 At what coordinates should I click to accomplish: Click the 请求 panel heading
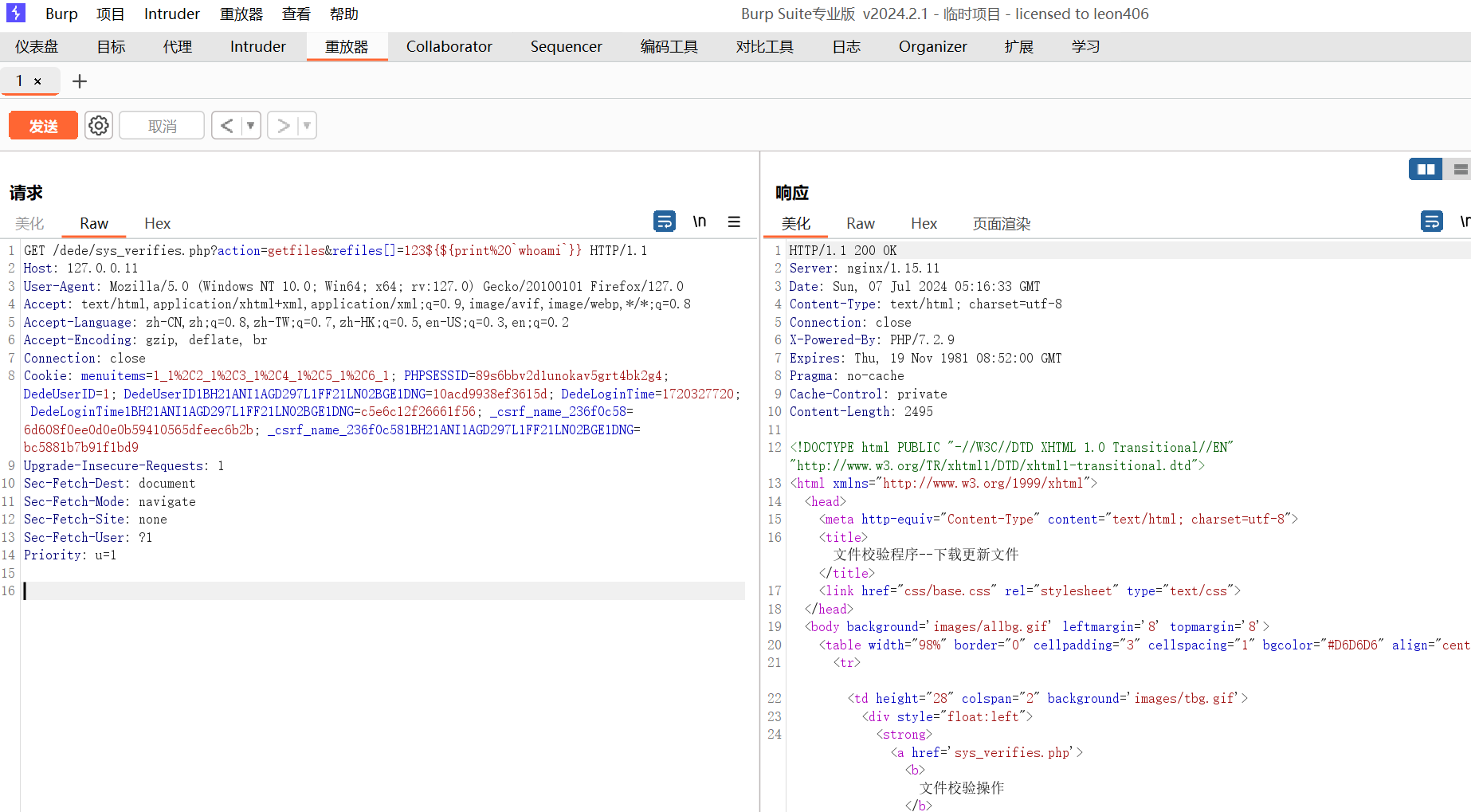tap(26, 193)
